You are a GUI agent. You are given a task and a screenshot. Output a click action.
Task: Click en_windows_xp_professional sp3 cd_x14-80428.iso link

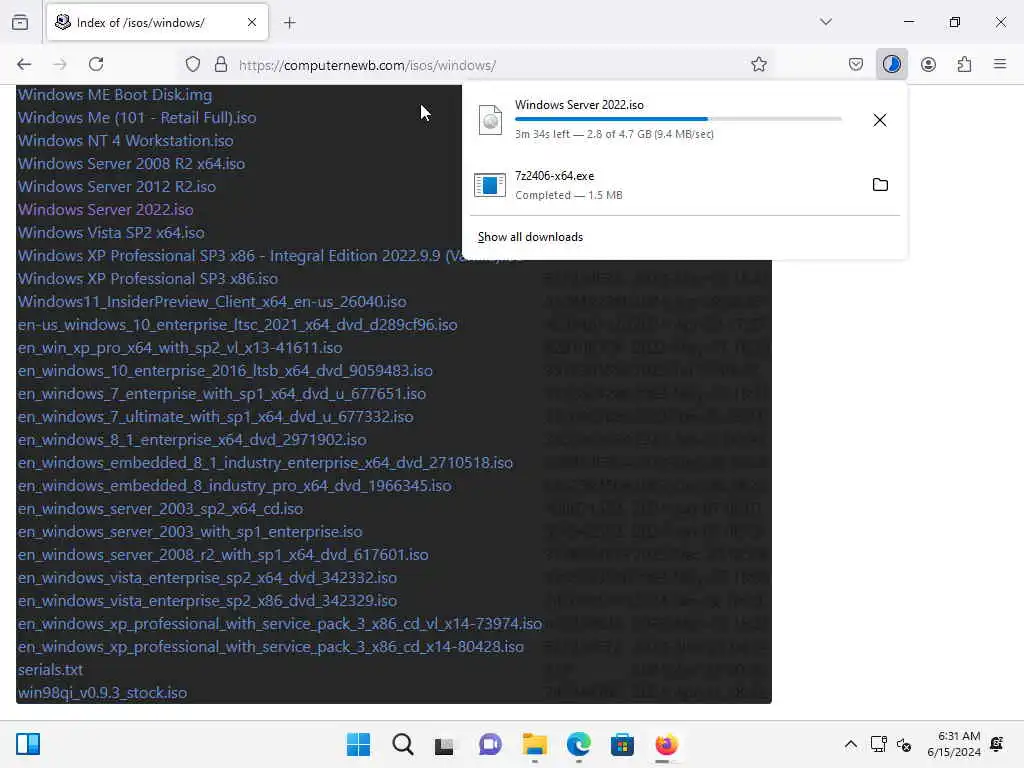click(271, 647)
